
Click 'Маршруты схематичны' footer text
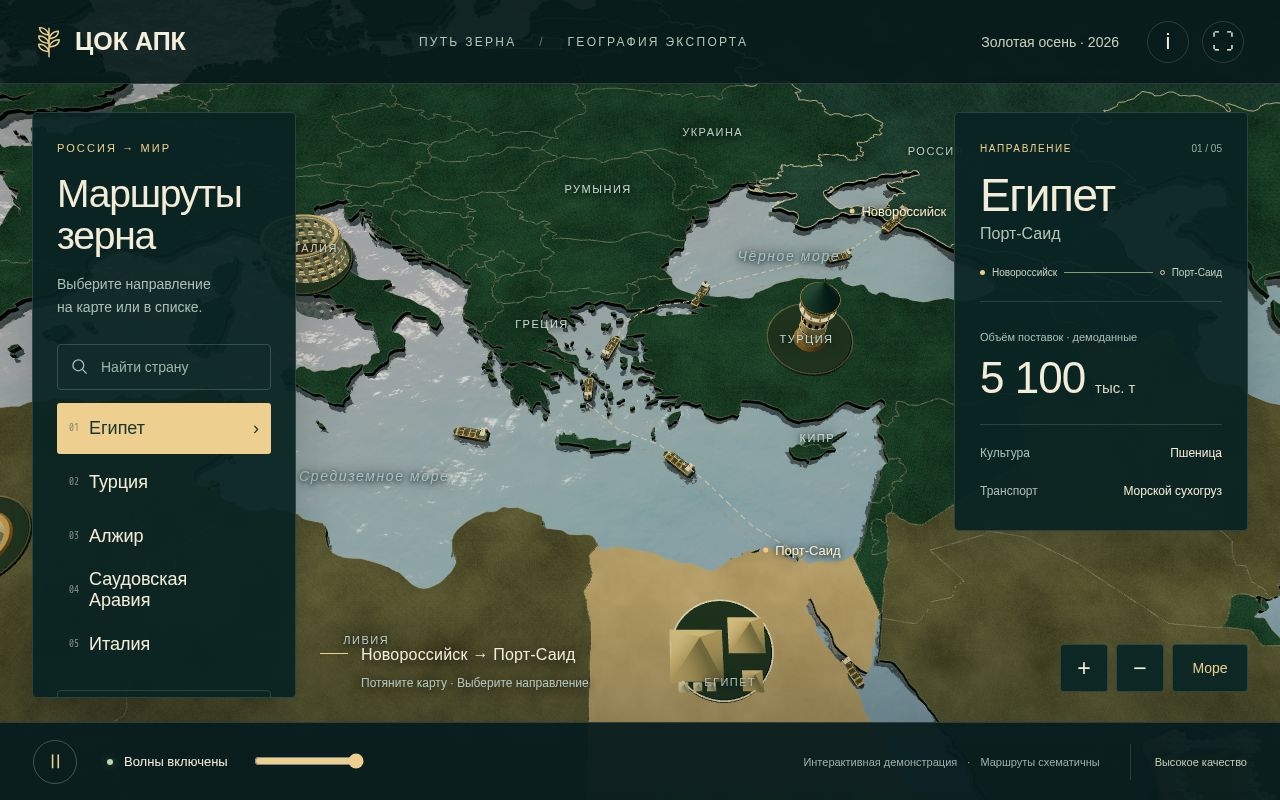click(x=1040, y=762)
